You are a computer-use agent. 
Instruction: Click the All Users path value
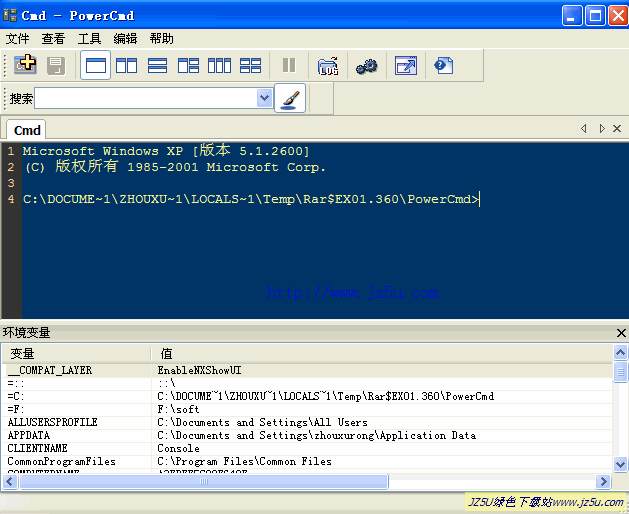pos(262,422)
